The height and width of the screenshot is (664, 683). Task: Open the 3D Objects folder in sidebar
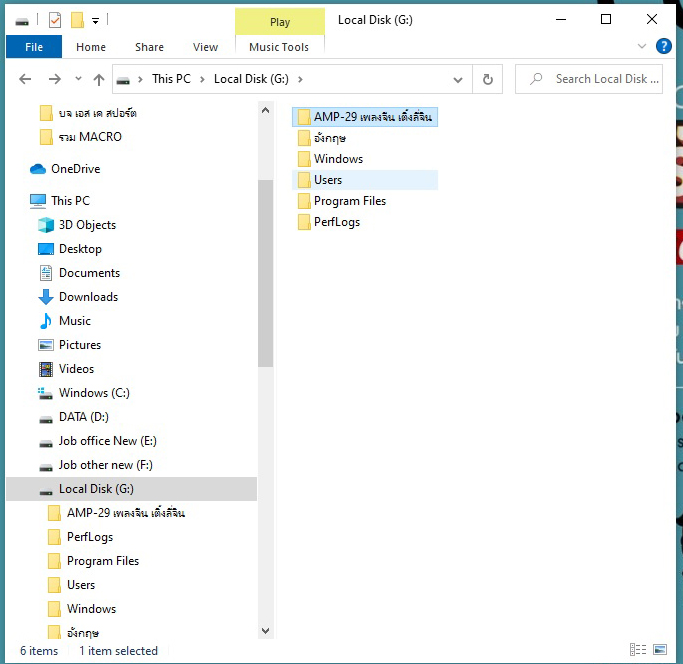pos(87,225)
